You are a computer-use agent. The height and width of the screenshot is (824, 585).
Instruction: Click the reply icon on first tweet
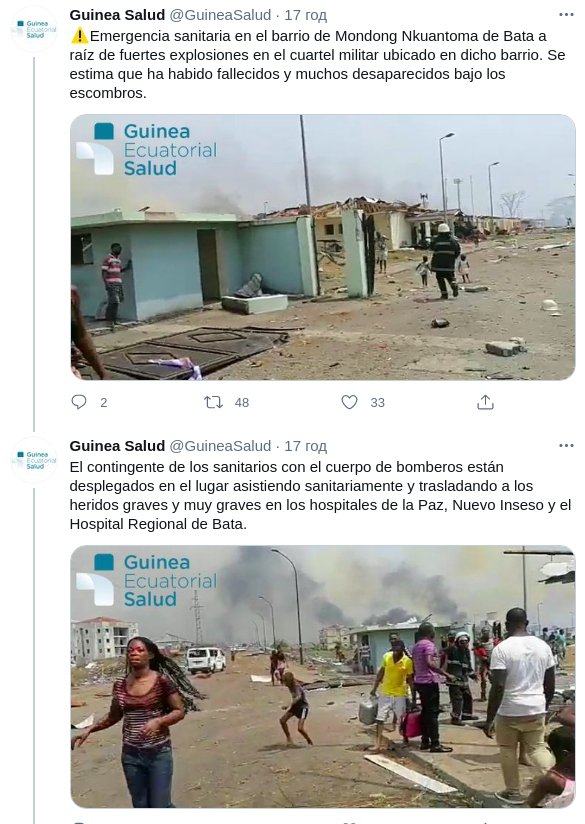tap(79, 402)
